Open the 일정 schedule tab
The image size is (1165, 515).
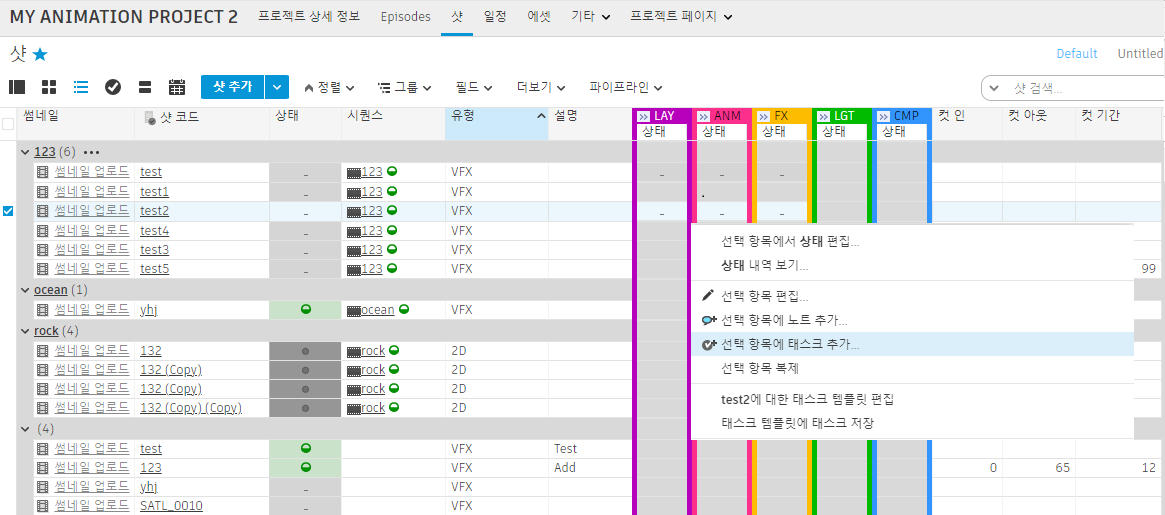495,16
